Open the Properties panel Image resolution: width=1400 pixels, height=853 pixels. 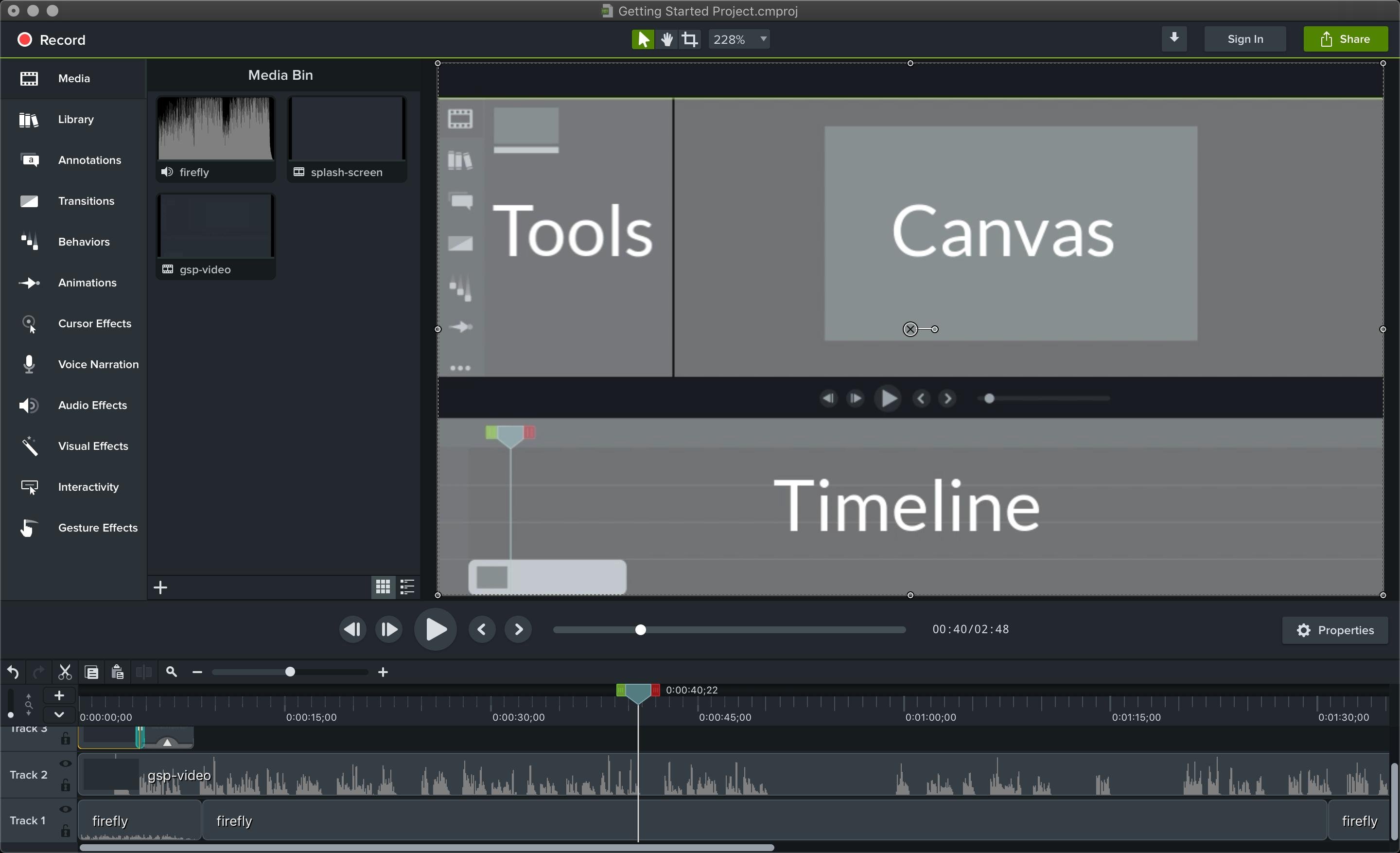click(1335, 630)
